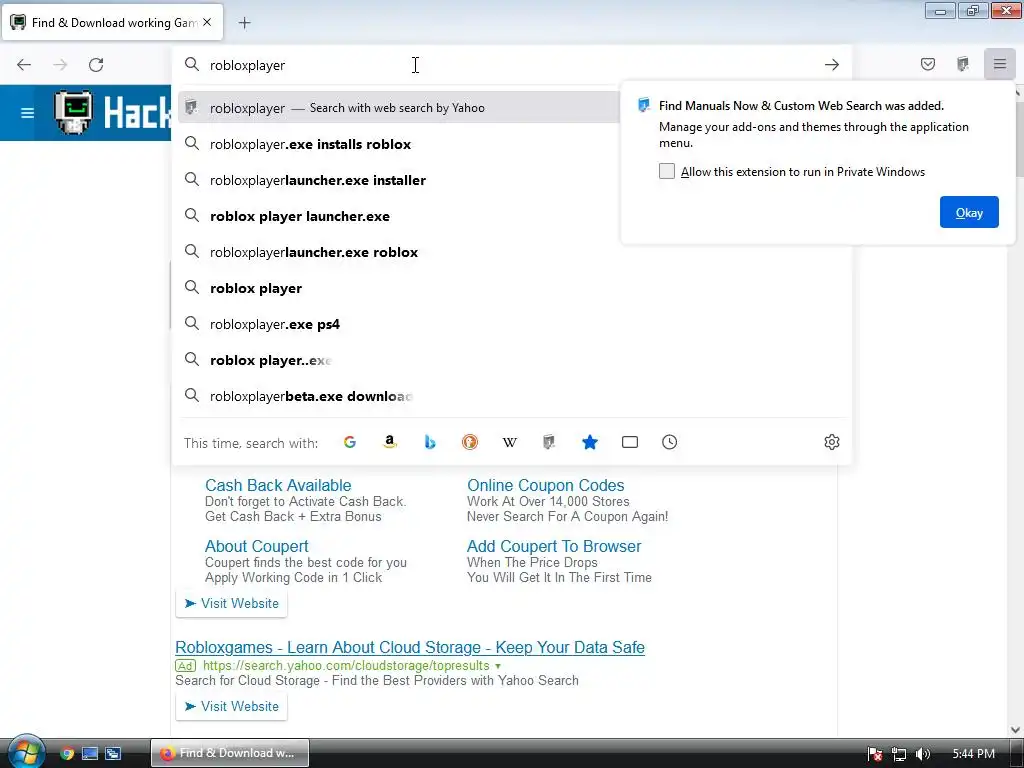
Task: Open the Cash Back Available link
Action: 278,485
